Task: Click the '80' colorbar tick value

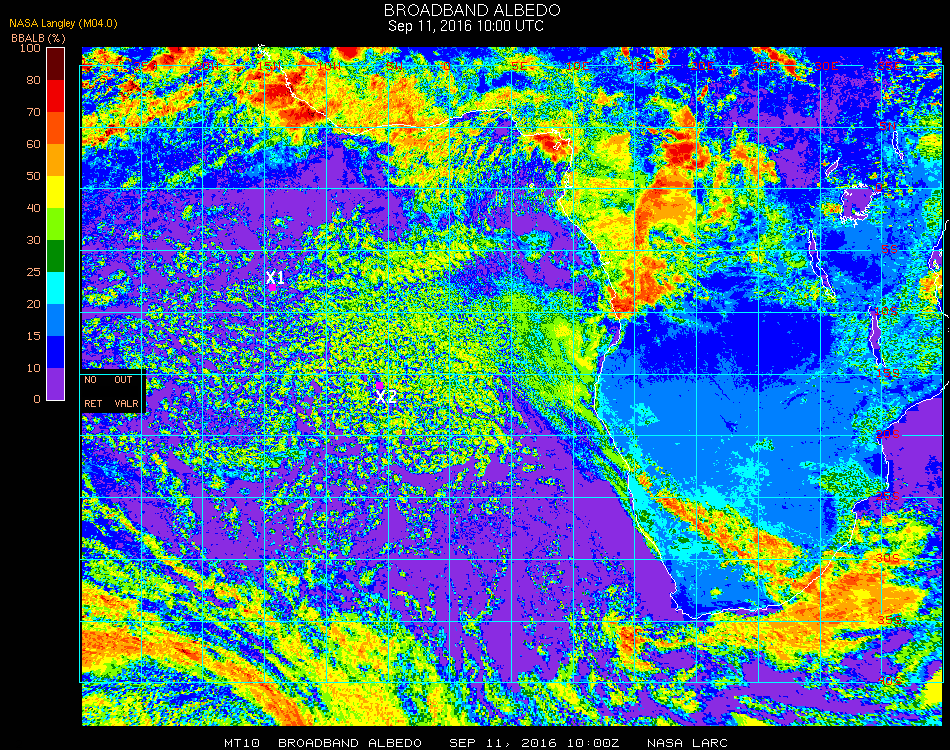Action: click(33, 80)
